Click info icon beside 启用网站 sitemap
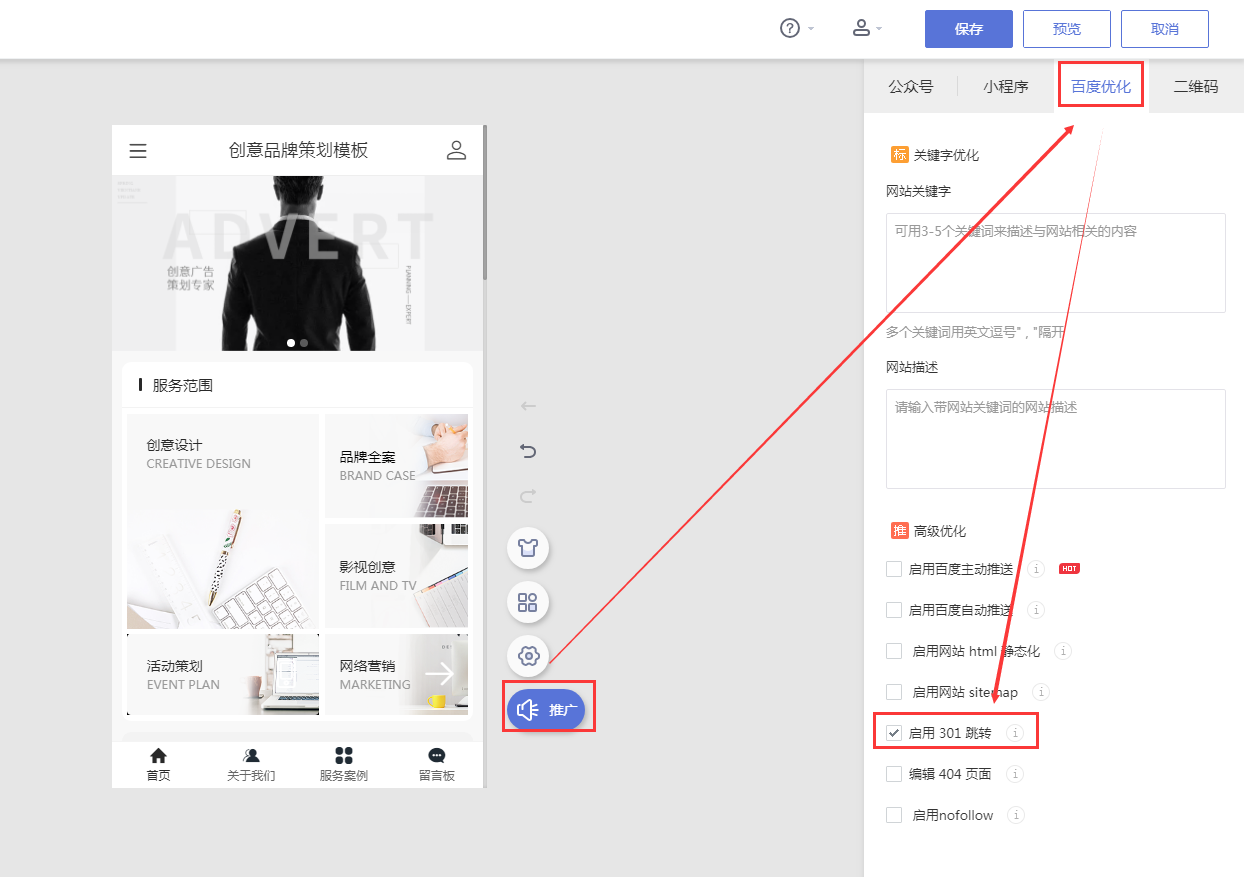The height and width of the screenshot is (877, 1244). (x=1041, y=692)
